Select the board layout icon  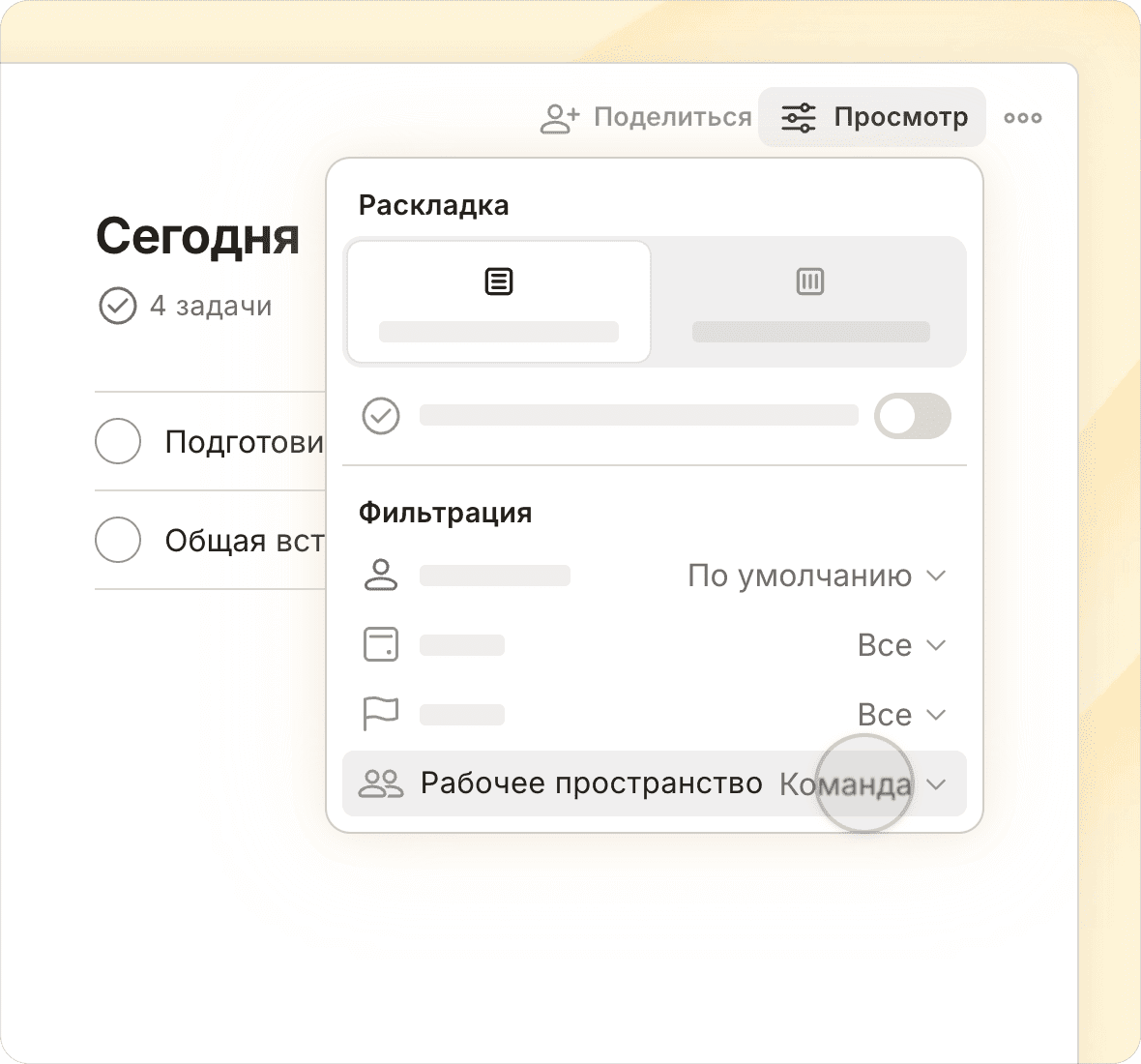coord(809,282)
